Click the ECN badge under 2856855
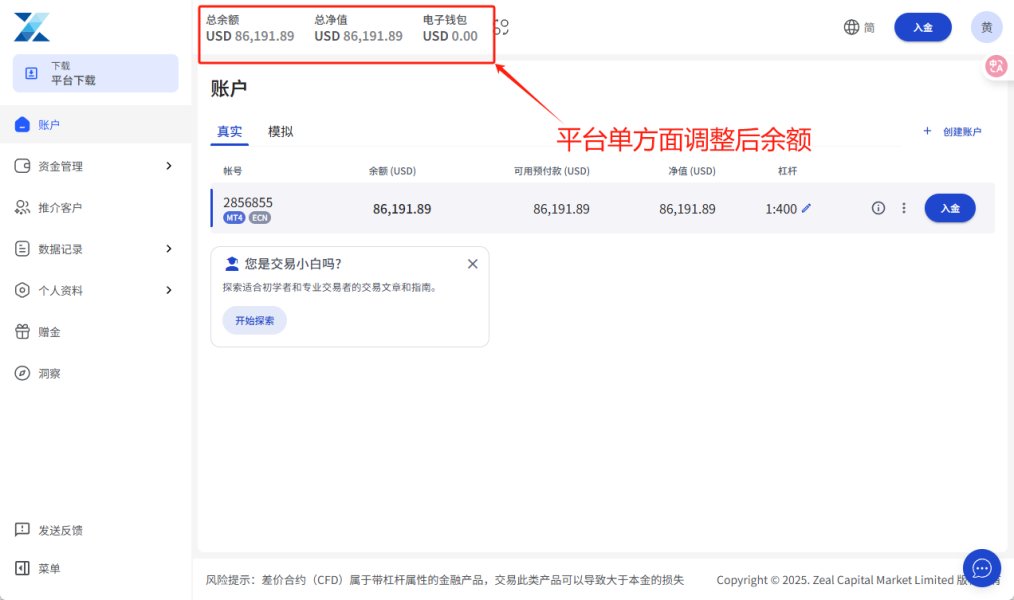 [x=260, y=218]
